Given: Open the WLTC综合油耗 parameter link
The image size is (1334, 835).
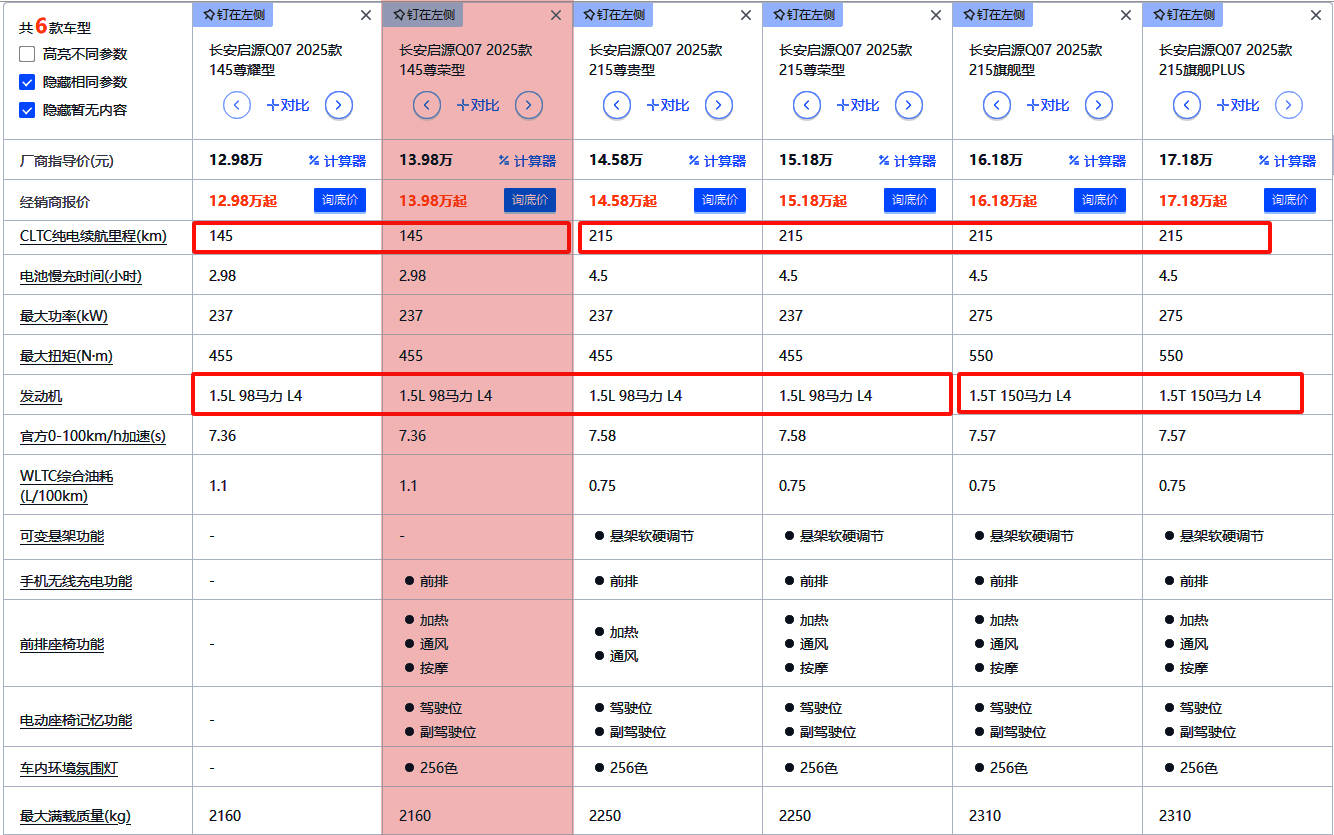Looking at the screenshot, I should [x=67, y=486].
